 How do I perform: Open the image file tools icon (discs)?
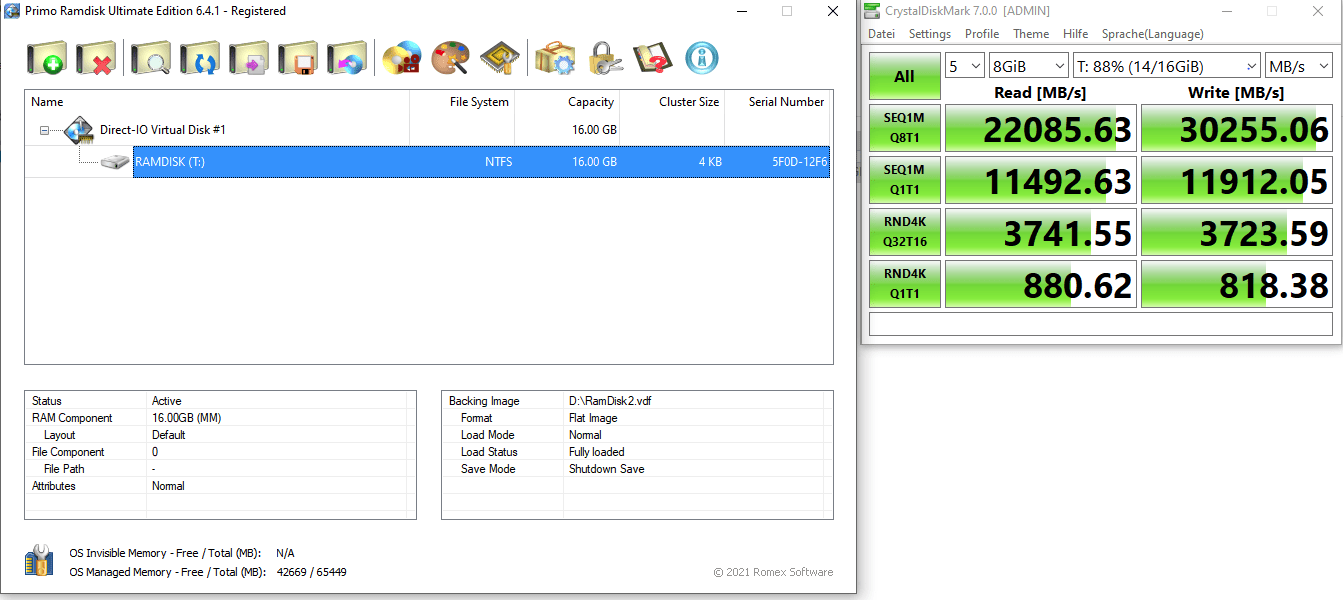pyautogui.click(x=402, y=59)
